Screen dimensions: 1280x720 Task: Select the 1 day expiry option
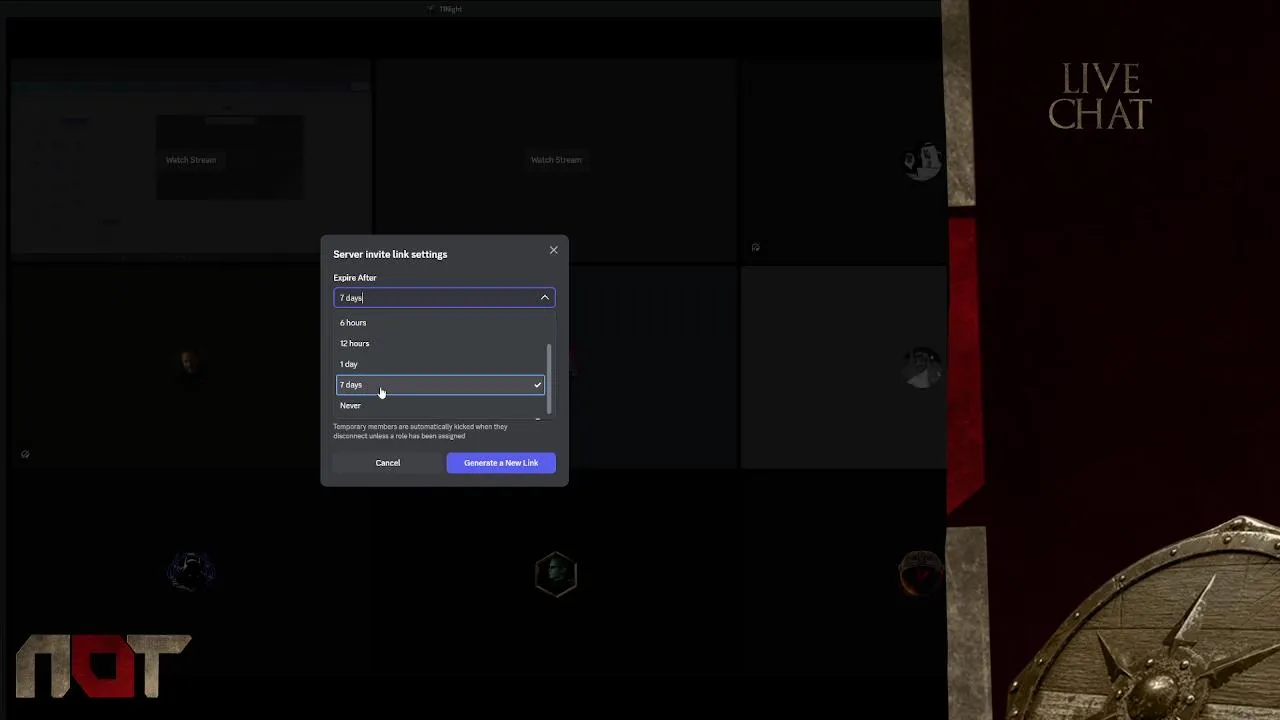[440, 364]
